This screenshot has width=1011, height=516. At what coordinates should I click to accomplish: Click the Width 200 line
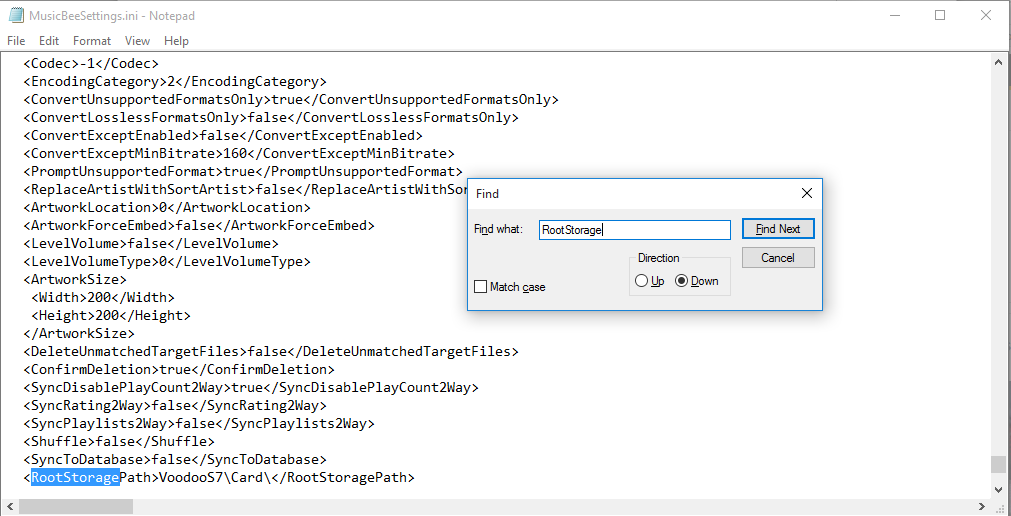(103, 298)
